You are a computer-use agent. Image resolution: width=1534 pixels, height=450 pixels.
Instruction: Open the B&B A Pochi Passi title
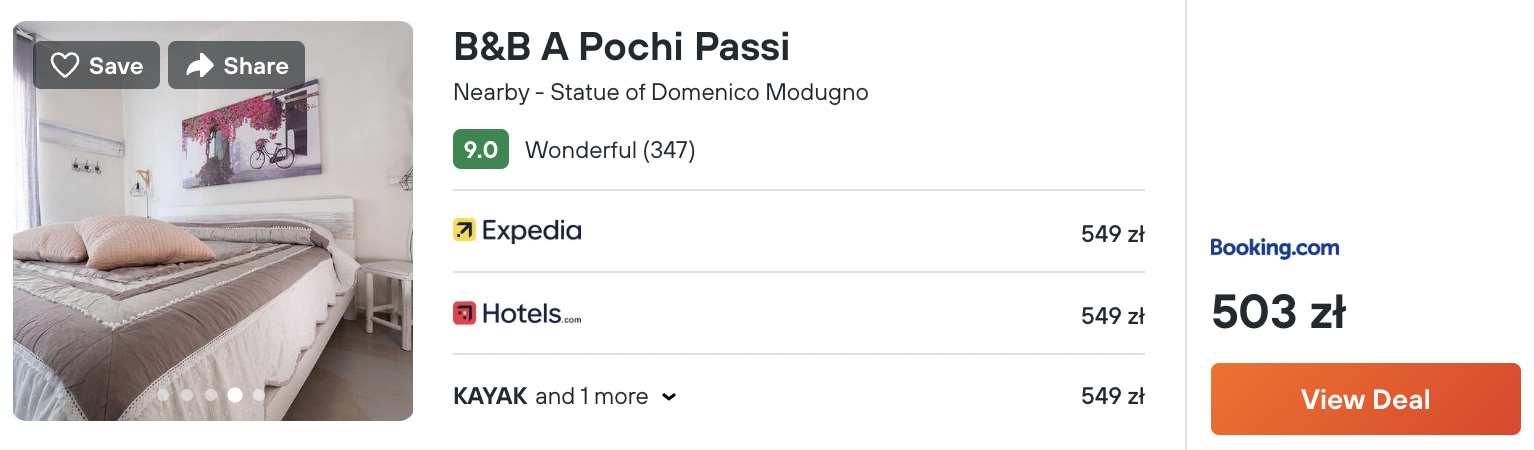[621, 46]
